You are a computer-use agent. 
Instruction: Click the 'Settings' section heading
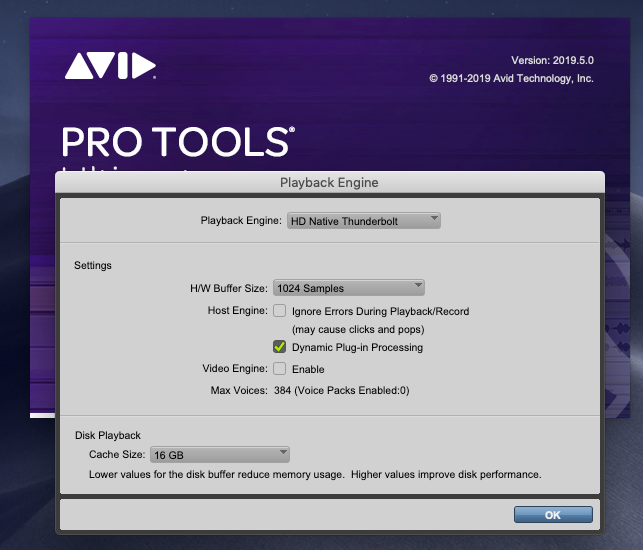93,265
